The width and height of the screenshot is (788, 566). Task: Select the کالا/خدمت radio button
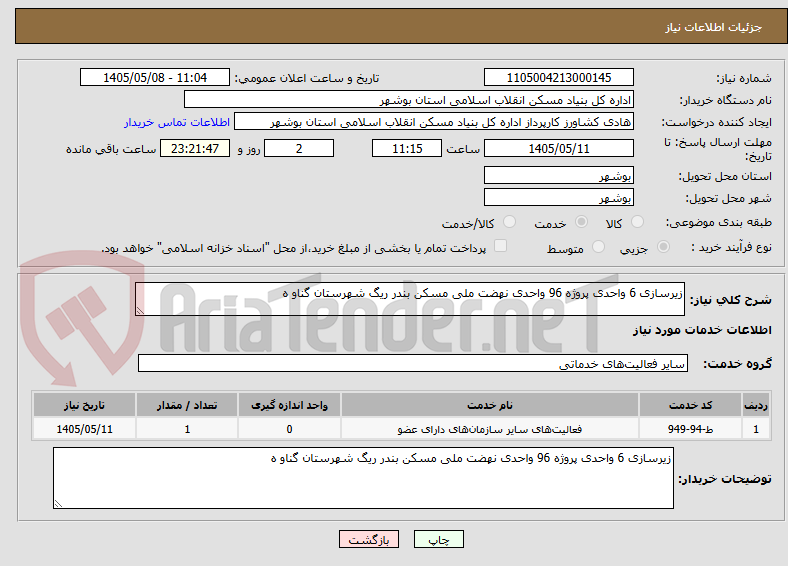click(509, 222)
